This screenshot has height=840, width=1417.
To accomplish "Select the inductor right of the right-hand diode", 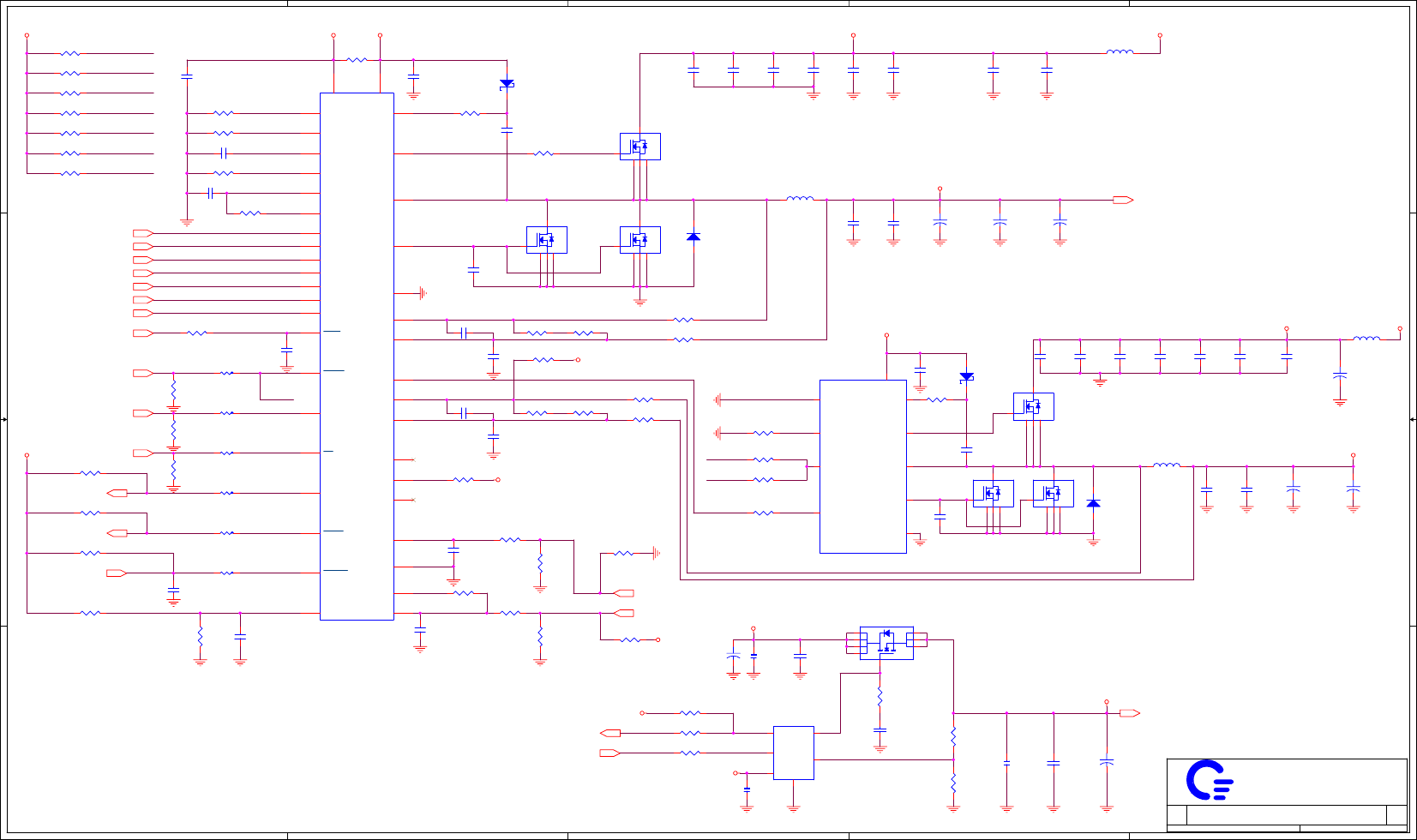I will (1166, 465).
